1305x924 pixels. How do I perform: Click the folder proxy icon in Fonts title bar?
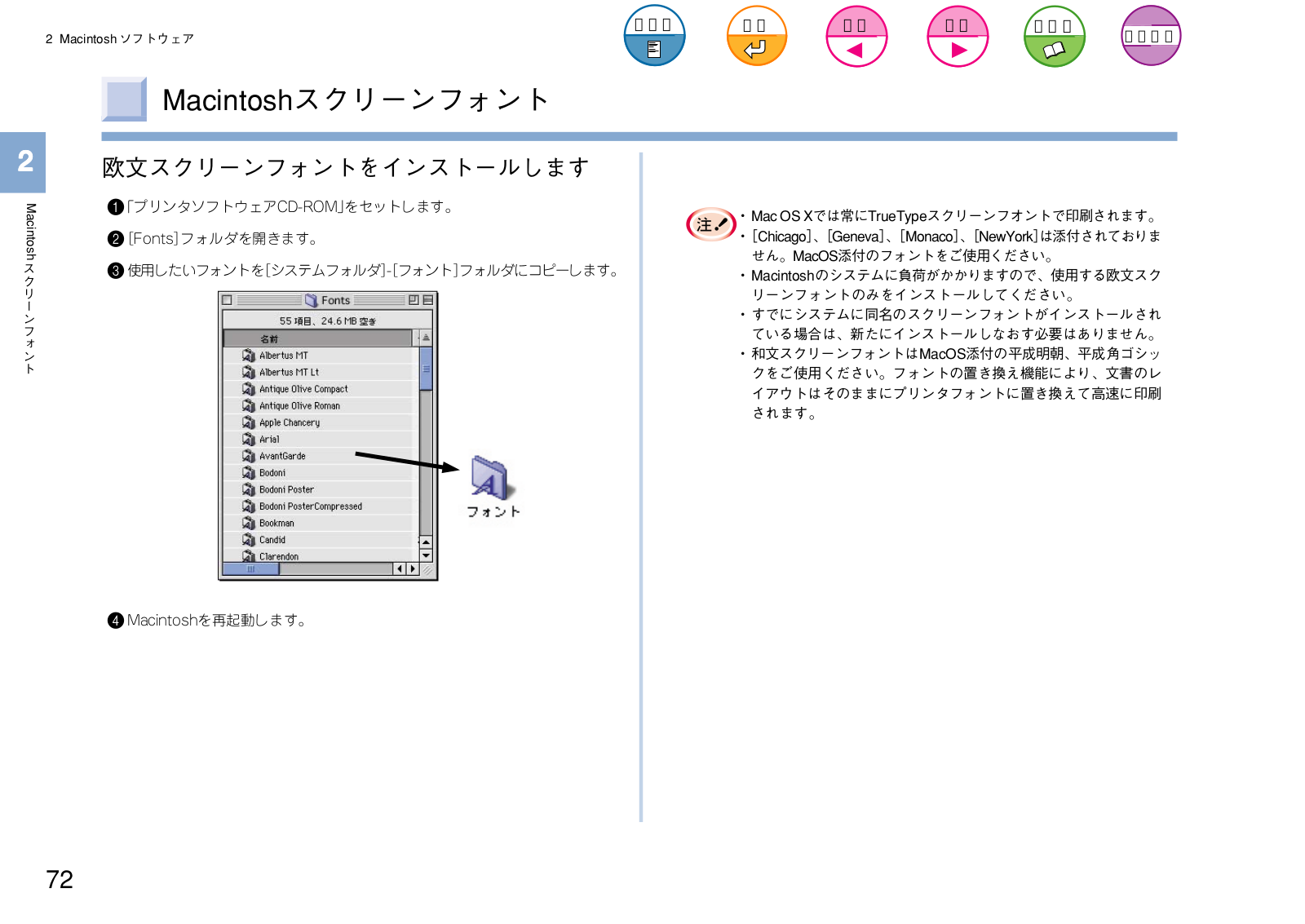[x=311, y=300]
